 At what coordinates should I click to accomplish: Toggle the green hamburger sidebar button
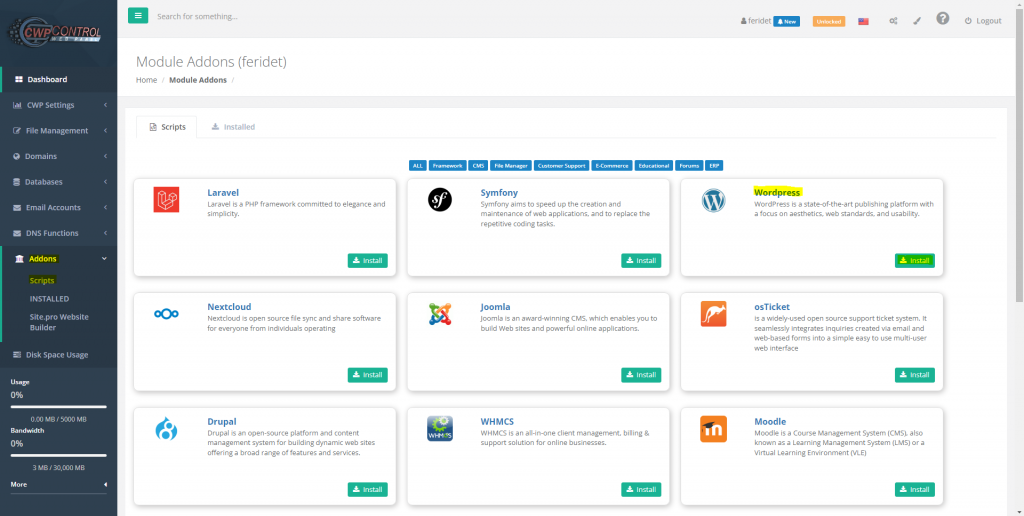point(138,16)
